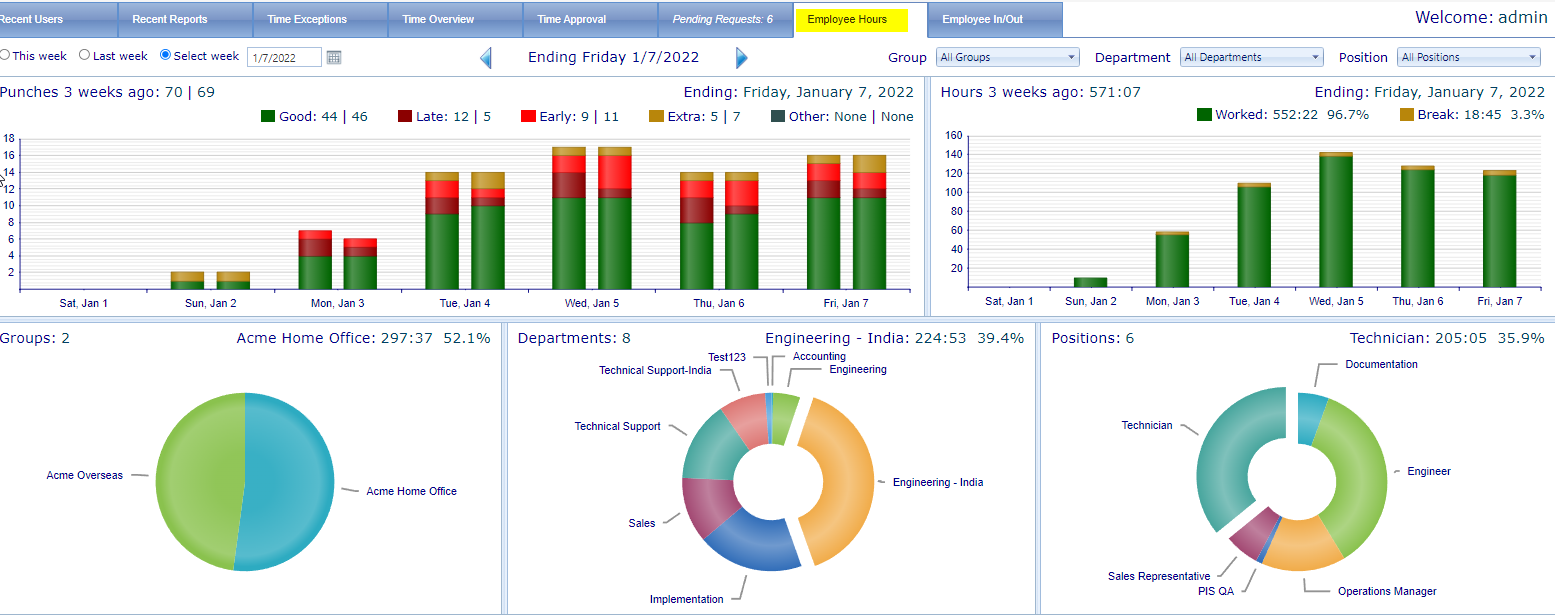
Task: Switch to the Employee In/Out tab
Action: point(994,19)
